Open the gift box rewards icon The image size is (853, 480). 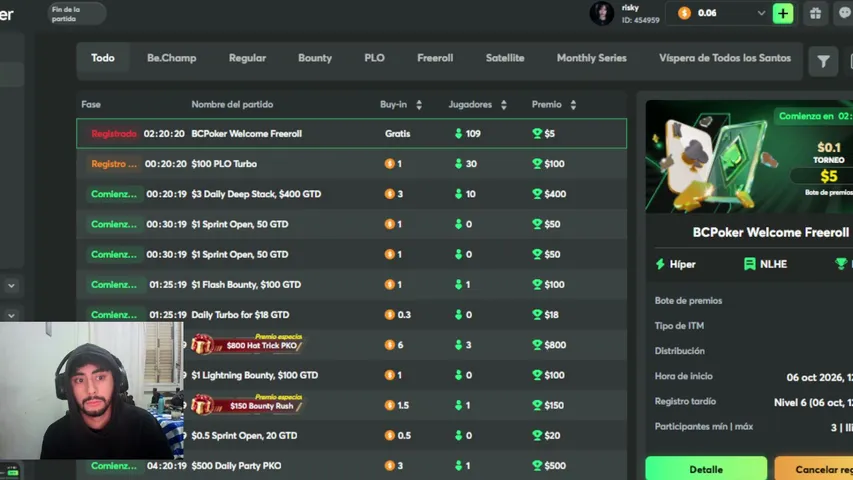815,14
